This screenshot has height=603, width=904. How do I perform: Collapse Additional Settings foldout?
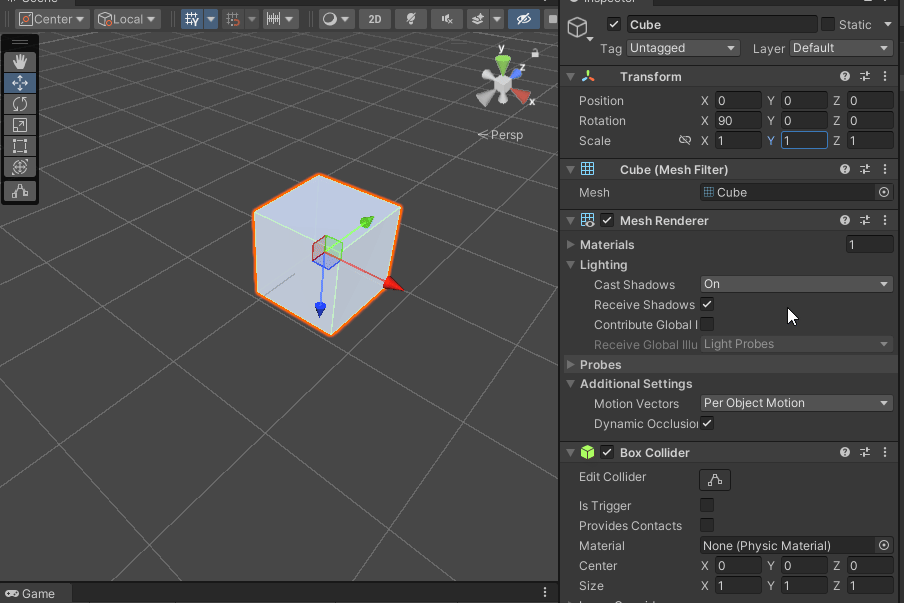pyautogui.click(x=571, y=383)
